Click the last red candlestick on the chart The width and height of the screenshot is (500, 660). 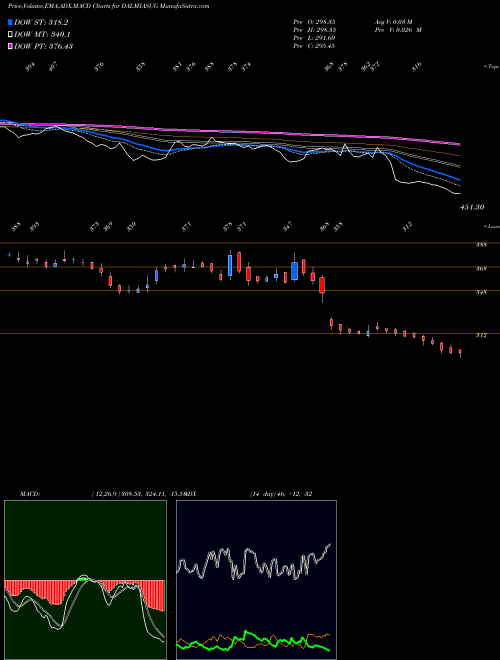[460, 352]
